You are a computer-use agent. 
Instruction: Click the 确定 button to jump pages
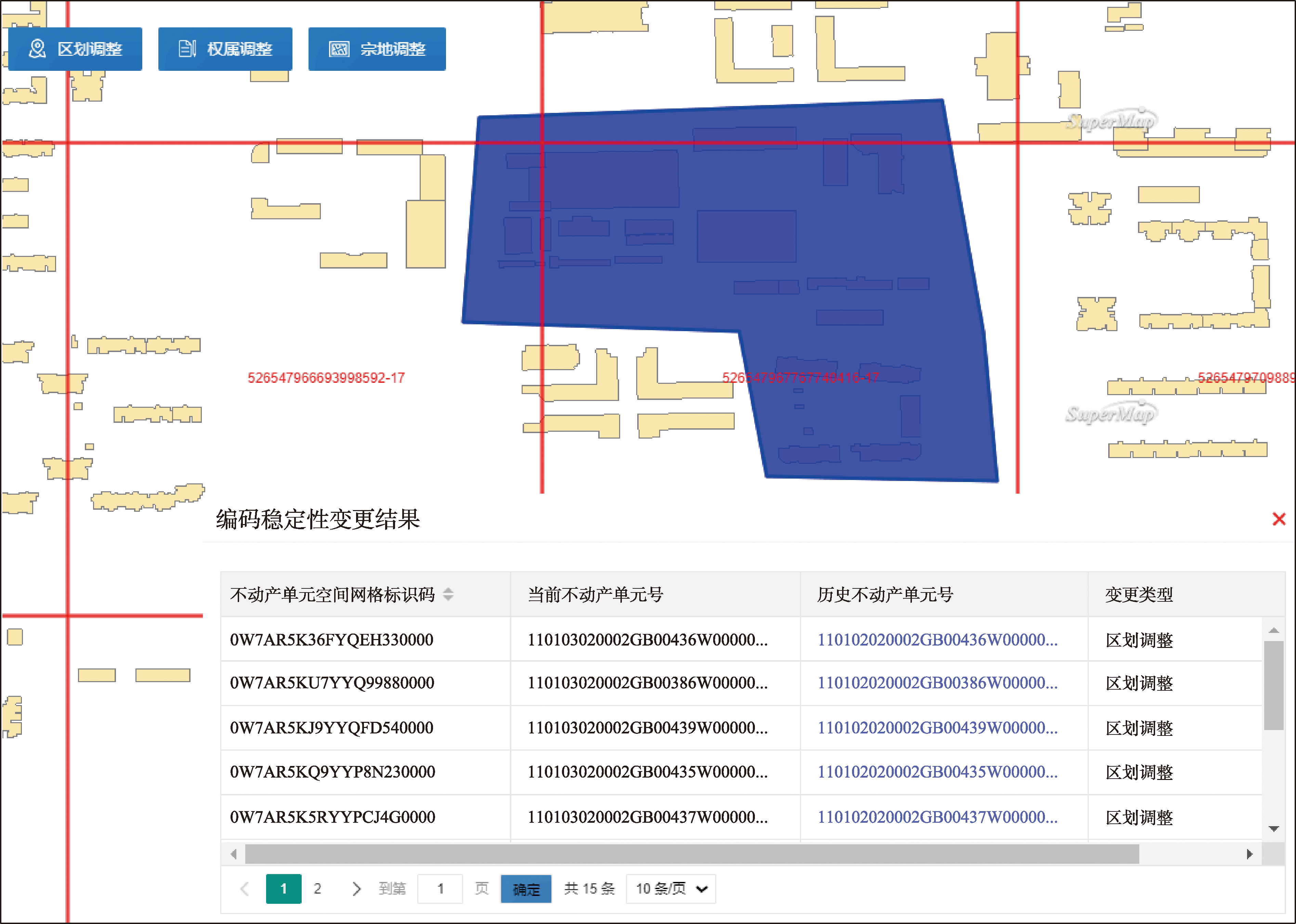(x=525, y=888)
